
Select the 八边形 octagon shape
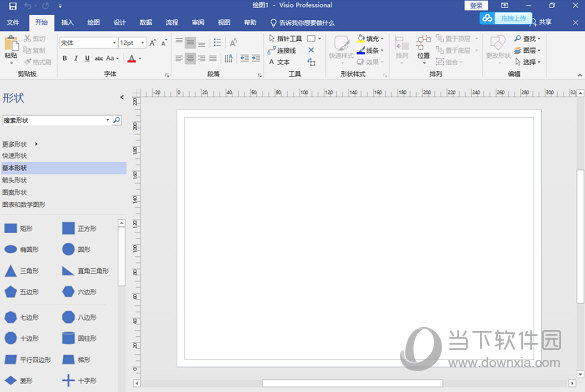(x=79, y=317)
